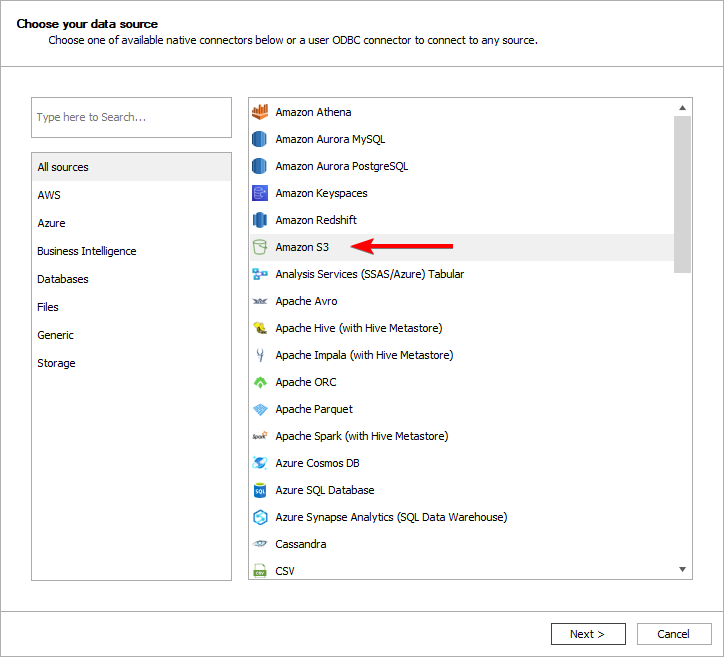Screen dimensions: 724x657
Task: Focus the search connectors field
Action: tap(131, 117)
